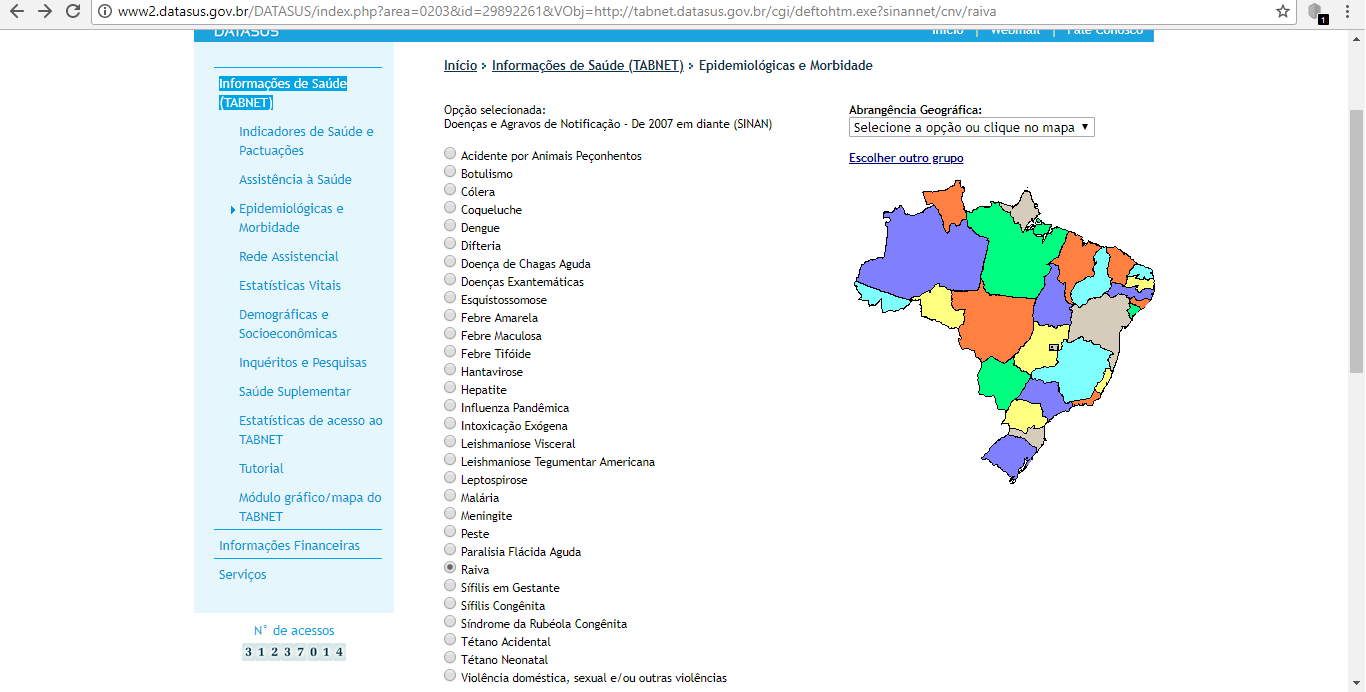Click the arrow beside Epidemiológicas e Morbidade
This screenshot has width=1366, height=692.
233,210
